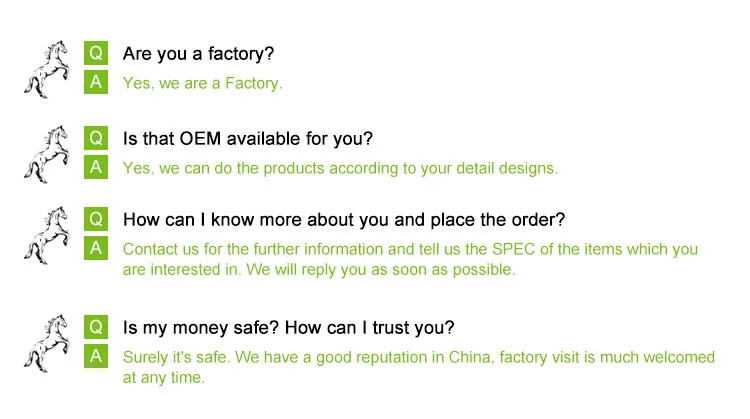Click the green A badge for 'Yes, we are a Factory.'

coord(96,82)
